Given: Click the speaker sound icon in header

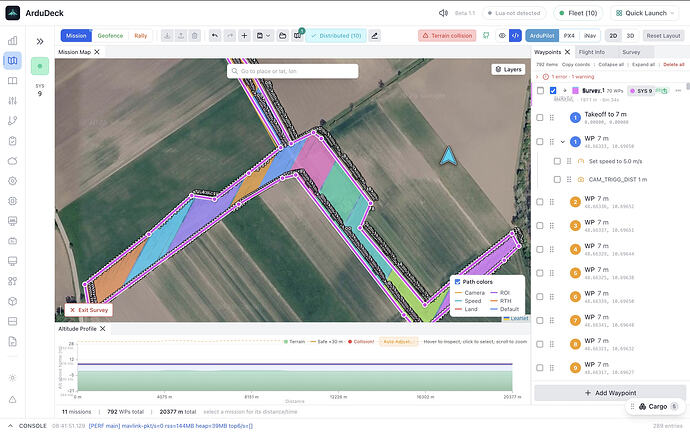Looking at the screenshot, I should (443, 13).
